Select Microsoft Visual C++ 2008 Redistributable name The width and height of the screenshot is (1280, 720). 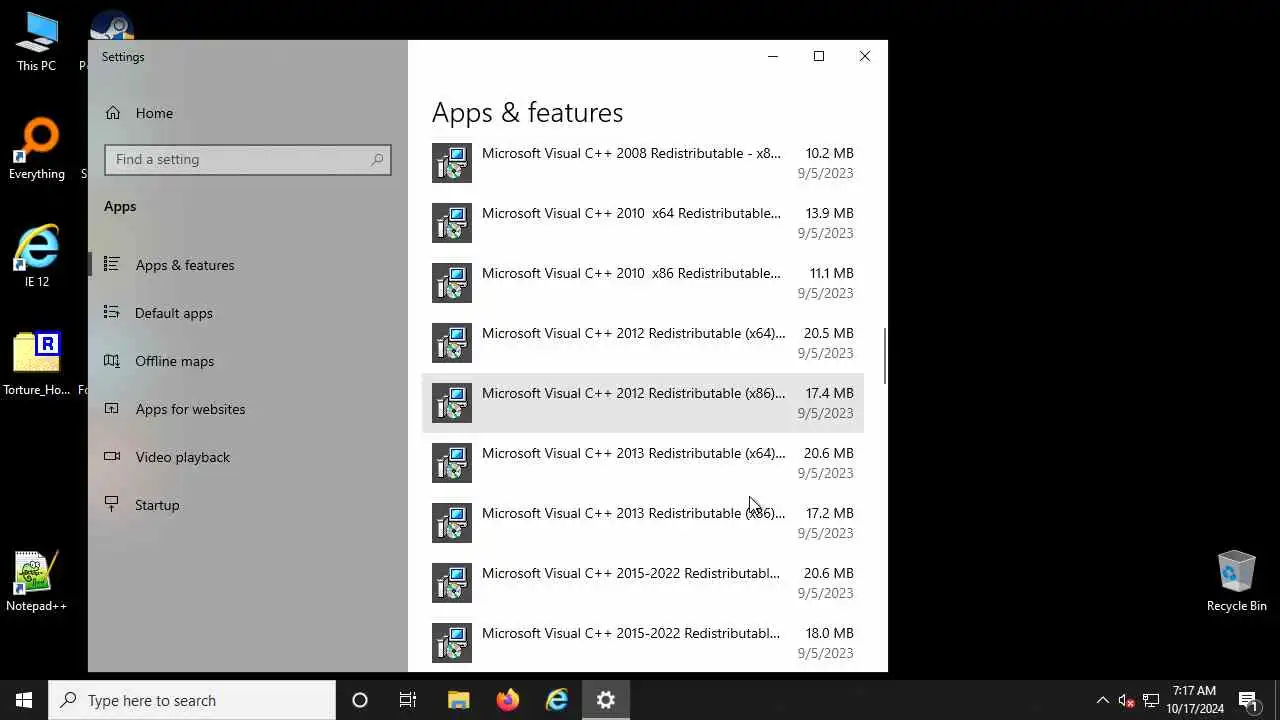(631, 153)
